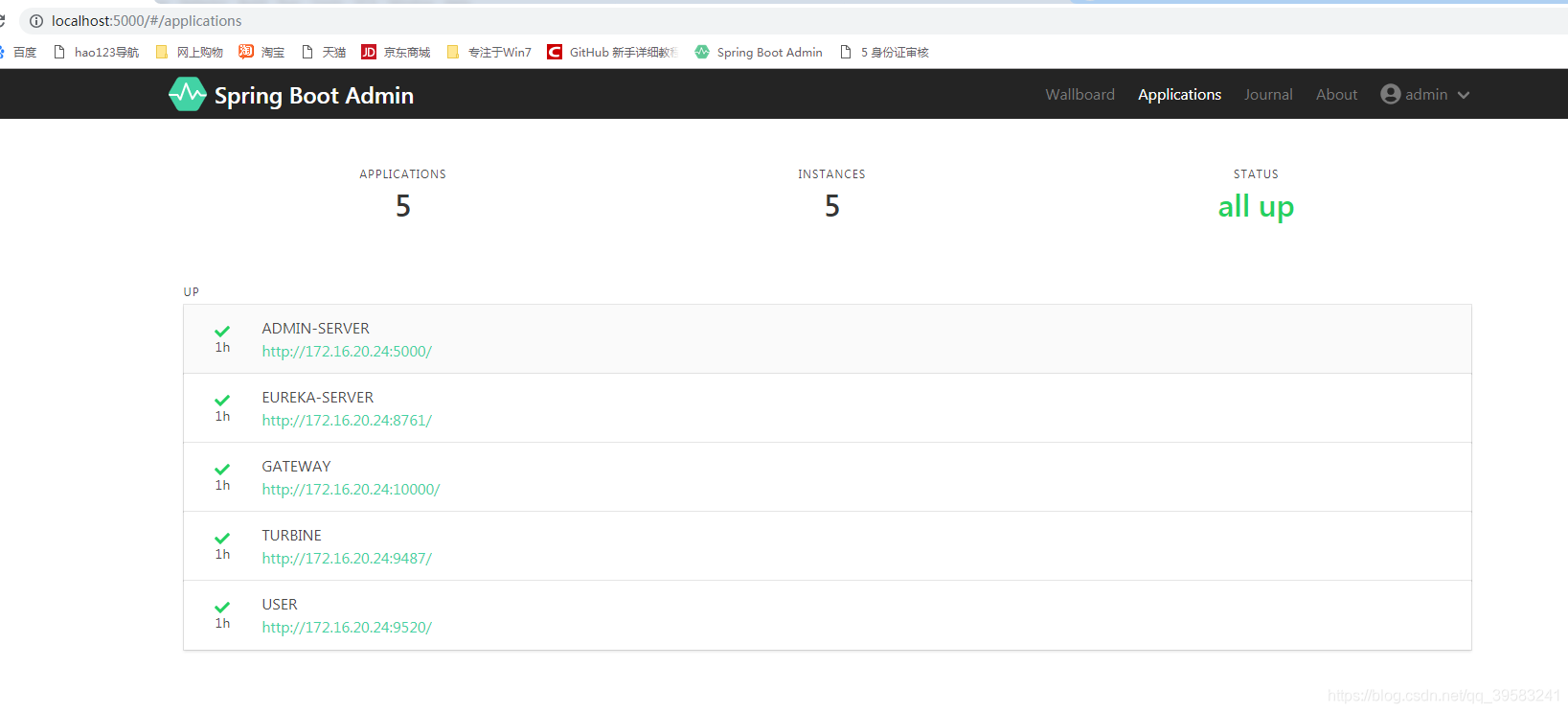Open the 天猫 bookmark
The image size is (1568, 713).
(323, 52)
